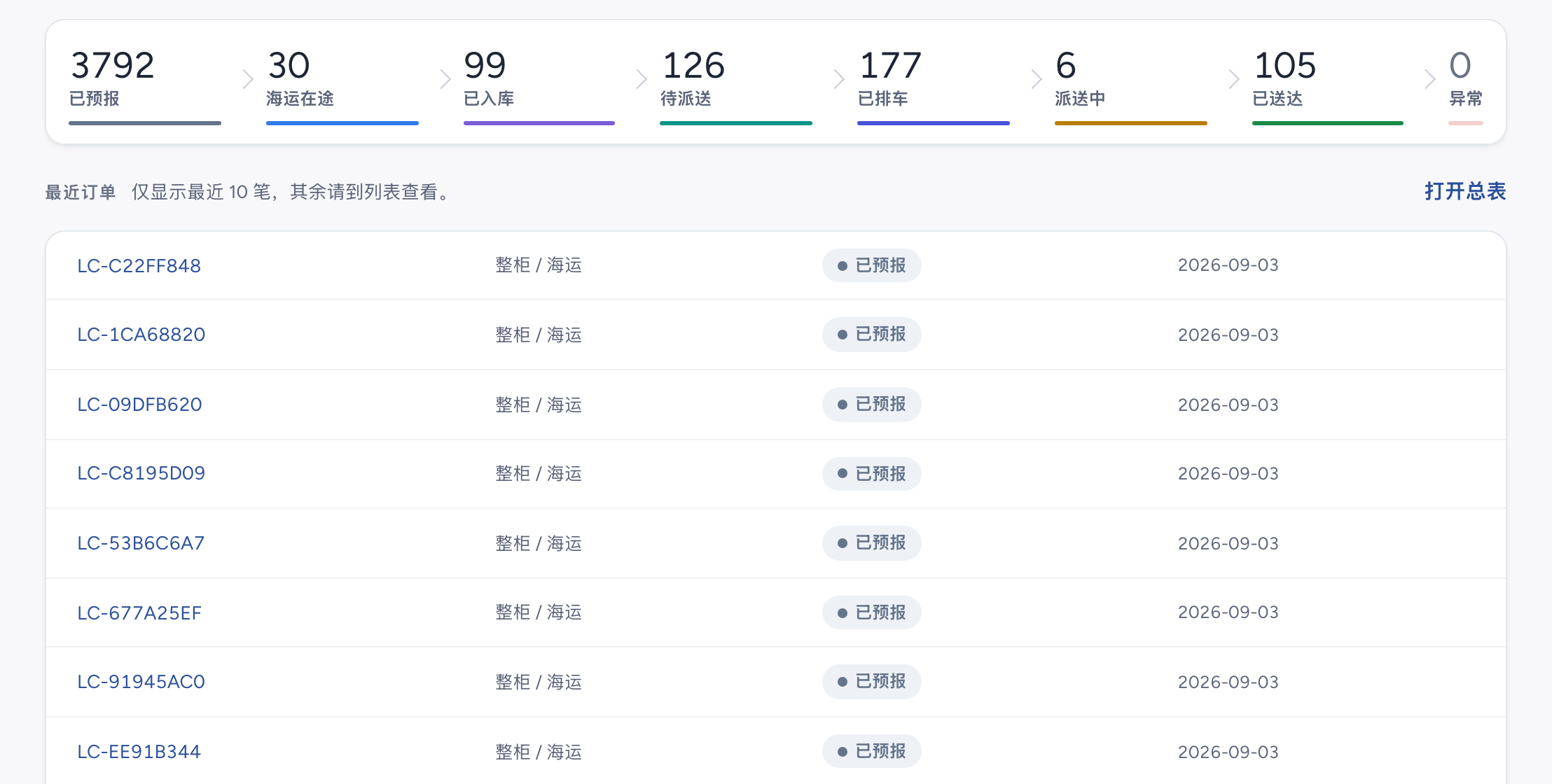Click date 2026-09-03 in LC-C8195D09 row
This screenshot has height=784, width=1552.
click(1228, 474)
